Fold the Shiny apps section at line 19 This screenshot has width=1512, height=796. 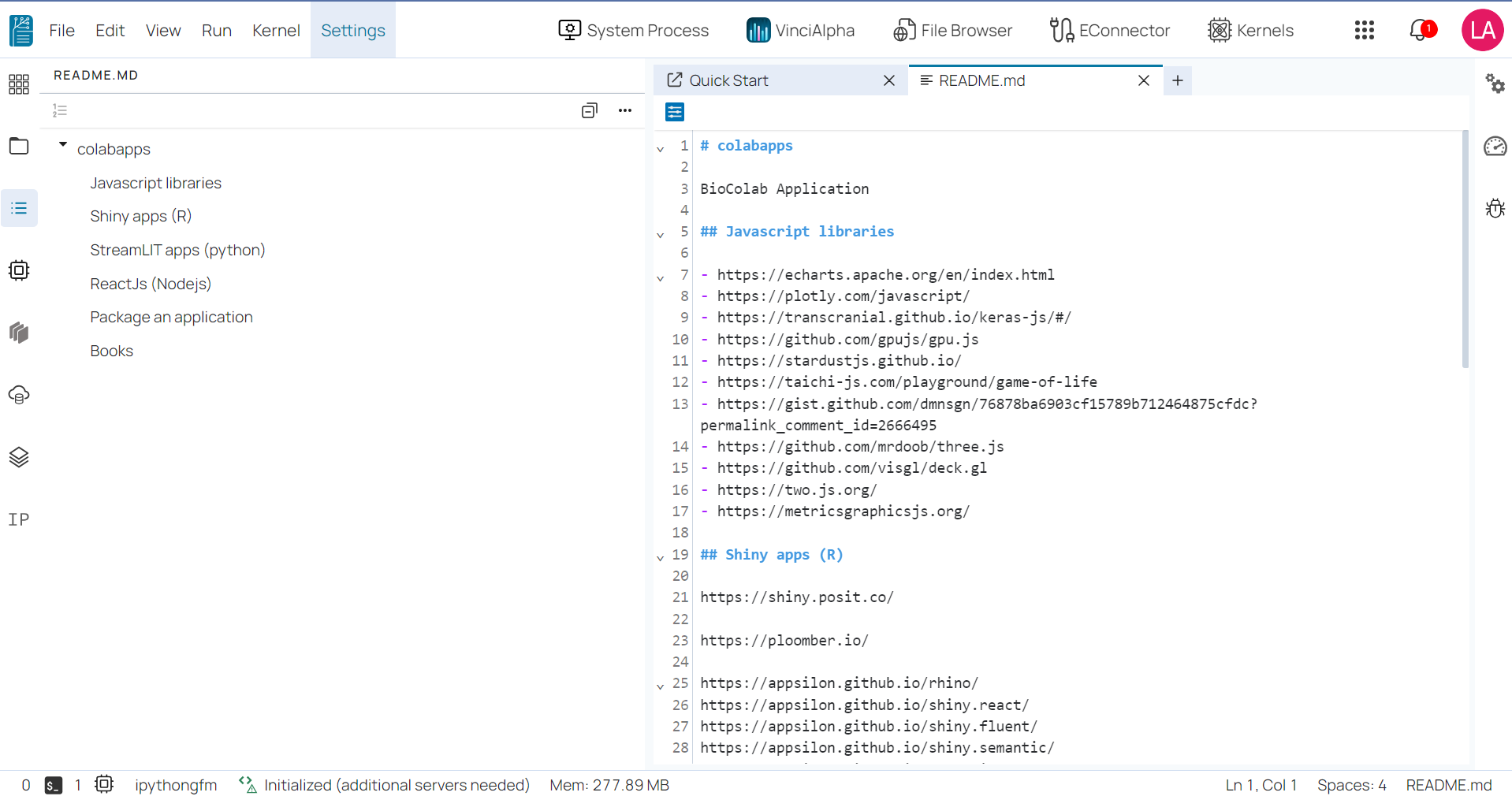click(661, 558)
